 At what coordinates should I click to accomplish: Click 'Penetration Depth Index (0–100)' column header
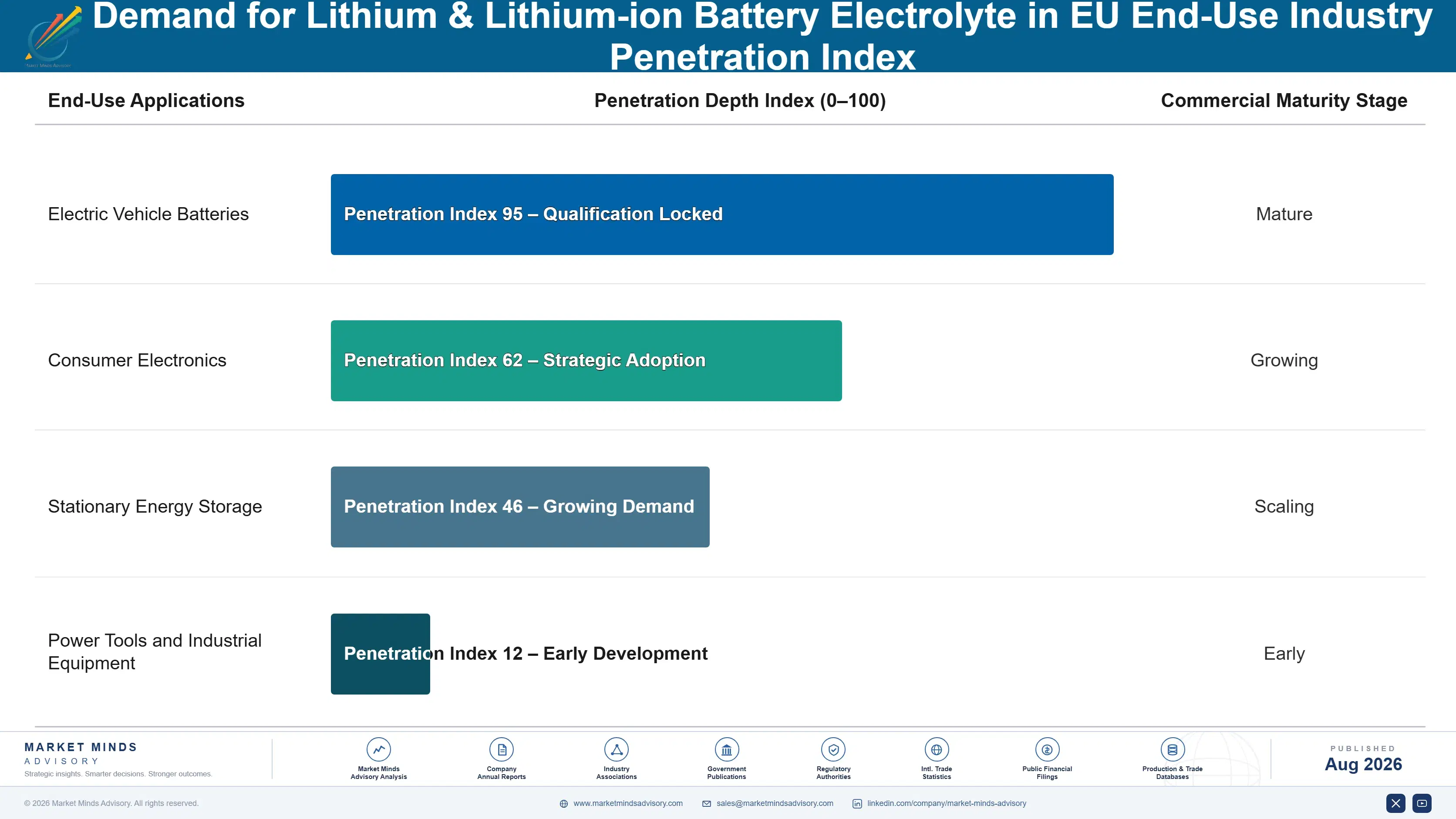[x=740, y=101]
